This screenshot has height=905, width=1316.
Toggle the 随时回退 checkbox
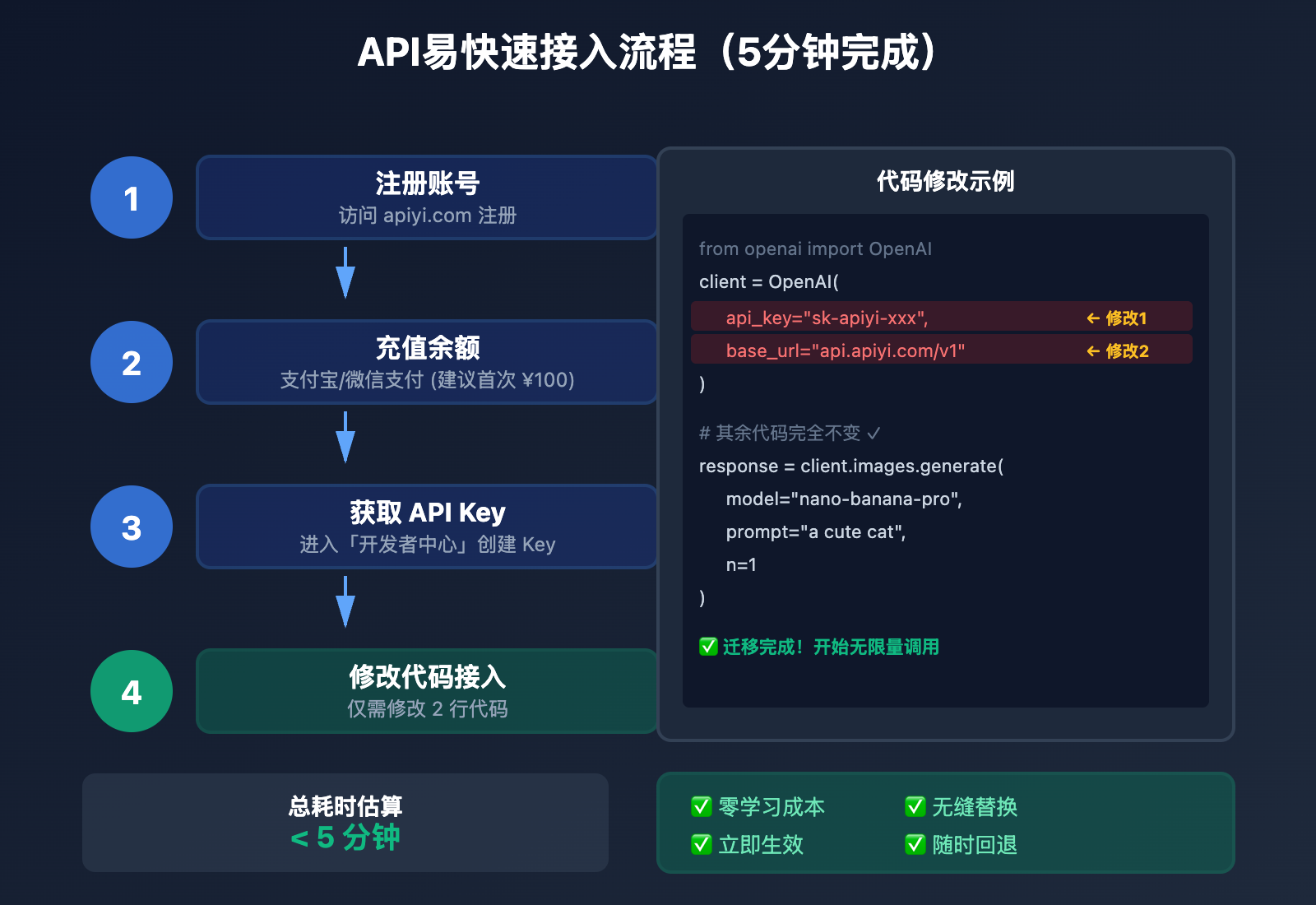tap(914, 845)
